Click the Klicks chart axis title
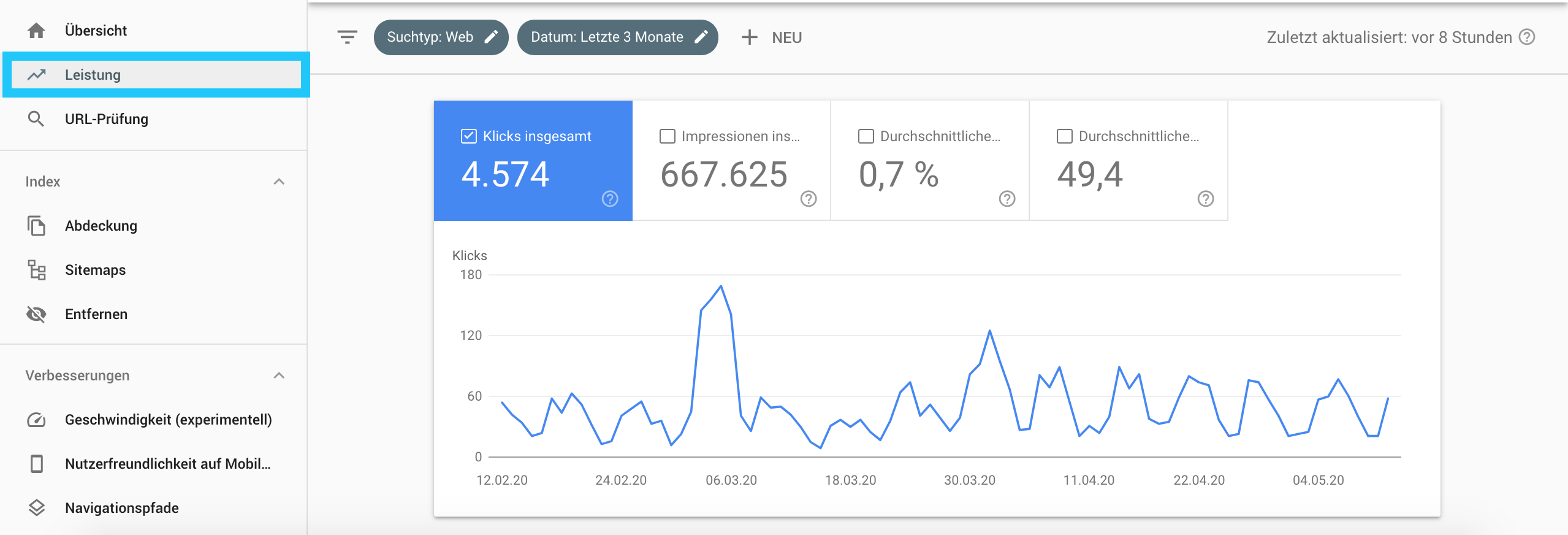The width and height of the screenshot is (1568, 535). tap(470, 256)
